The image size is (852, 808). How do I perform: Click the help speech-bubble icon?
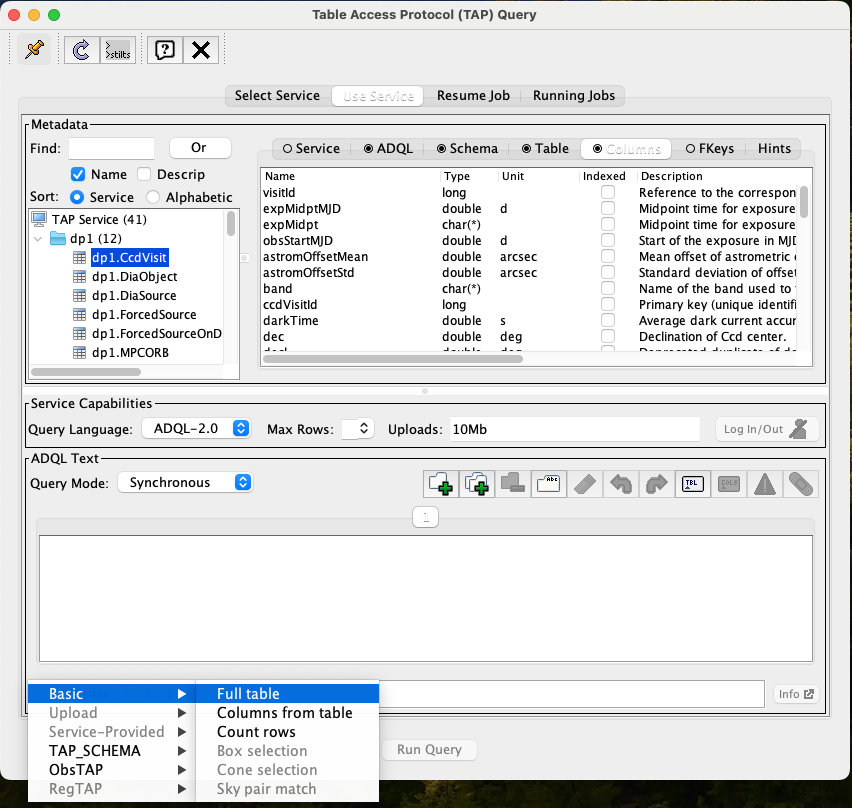point(163,50)
